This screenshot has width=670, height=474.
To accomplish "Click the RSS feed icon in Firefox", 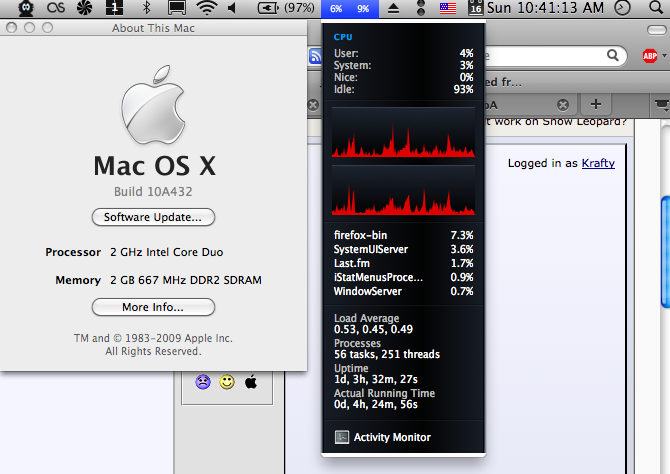I will (315, 56).
